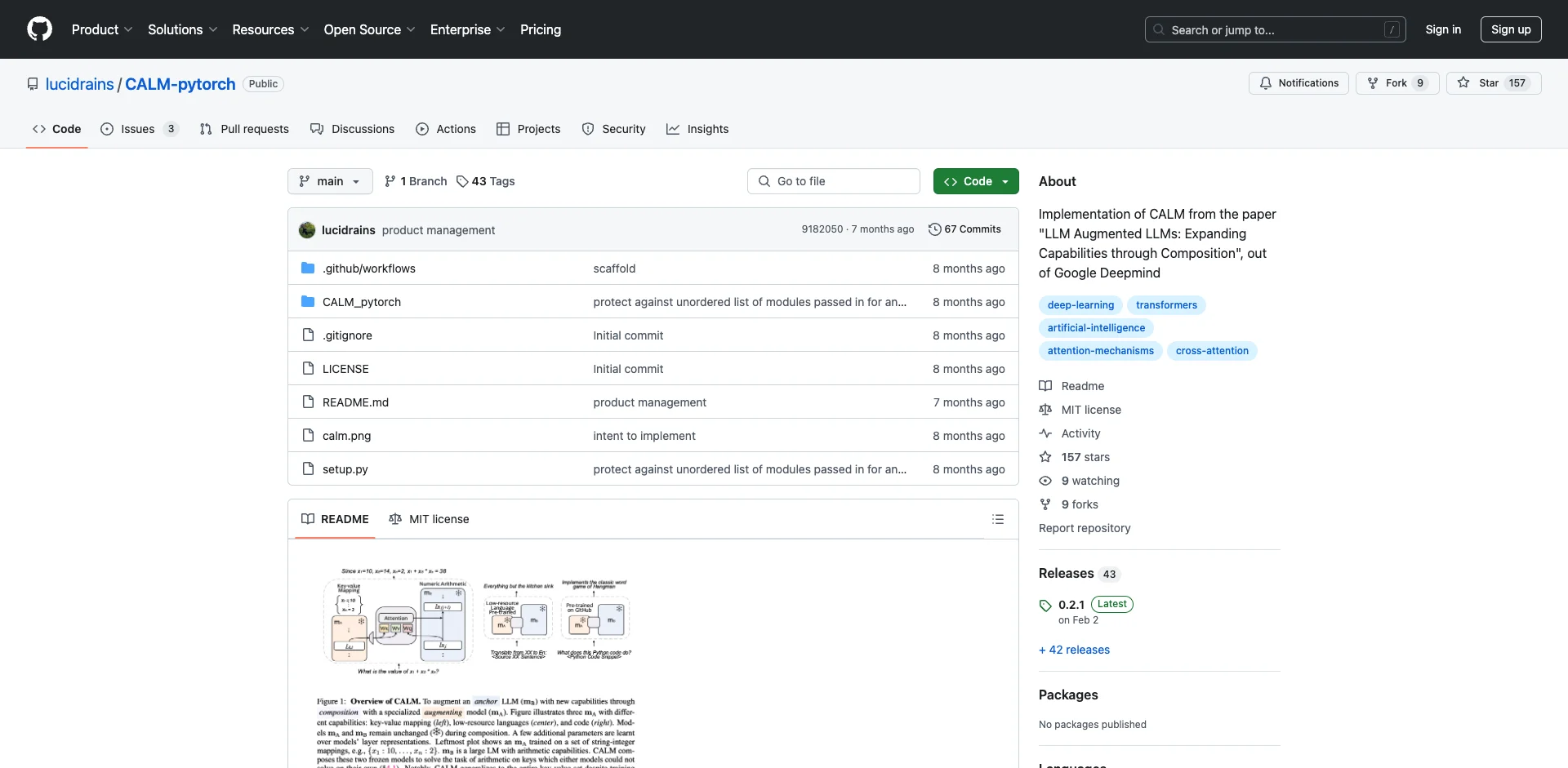Open the Readme link in About
1568x768 pixels.
click(x=1071, y=386)
